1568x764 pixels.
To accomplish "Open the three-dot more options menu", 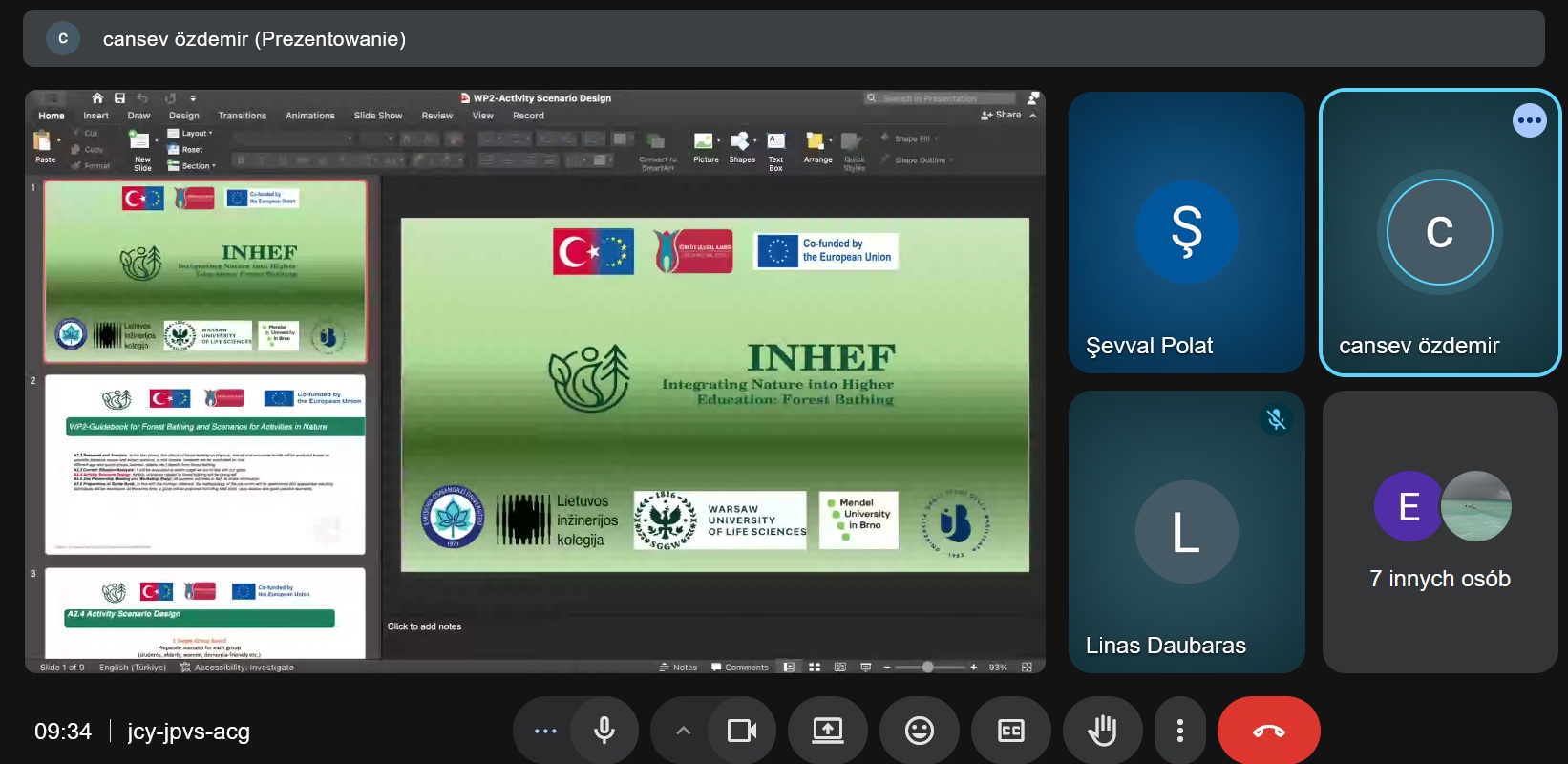I will (1180, 732).
